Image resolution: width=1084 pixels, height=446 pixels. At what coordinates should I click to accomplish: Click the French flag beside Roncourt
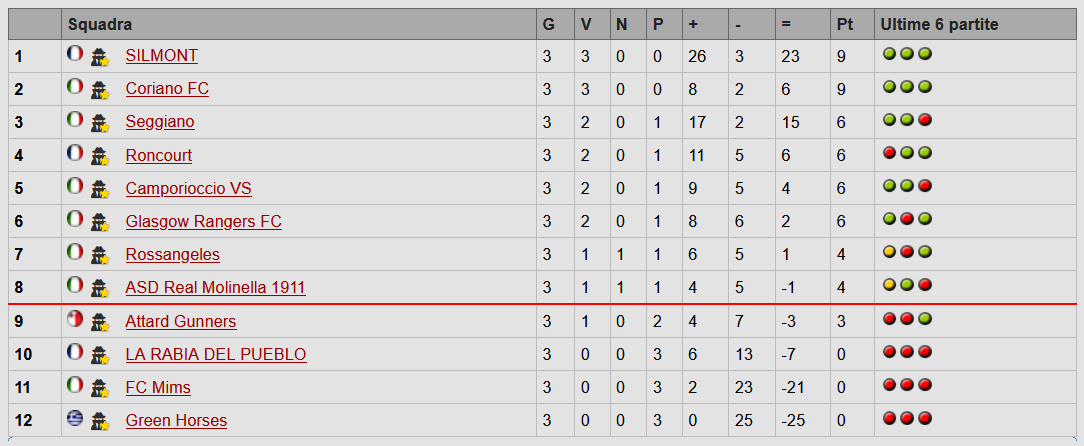click(x=74, y=153)
